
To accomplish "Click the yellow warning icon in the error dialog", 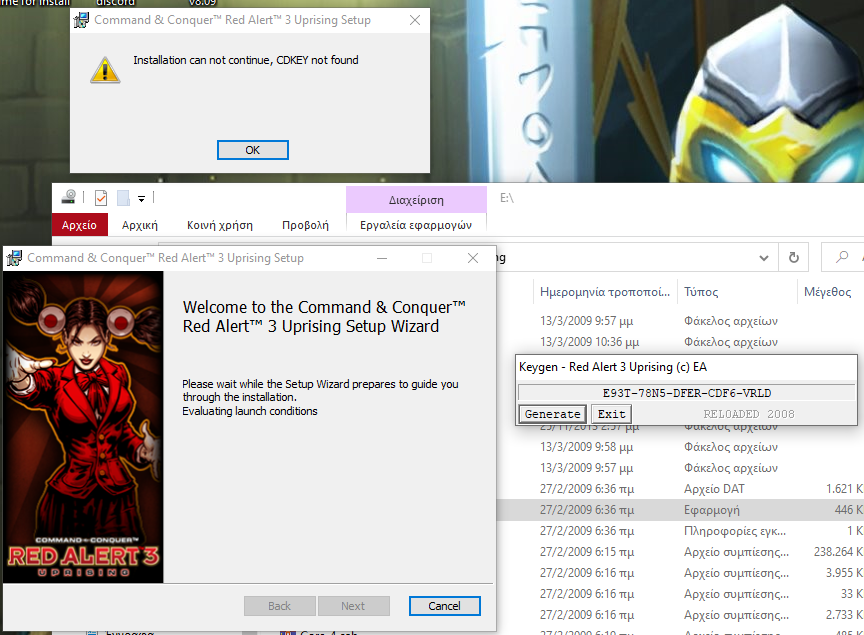I will pos(105,70).
